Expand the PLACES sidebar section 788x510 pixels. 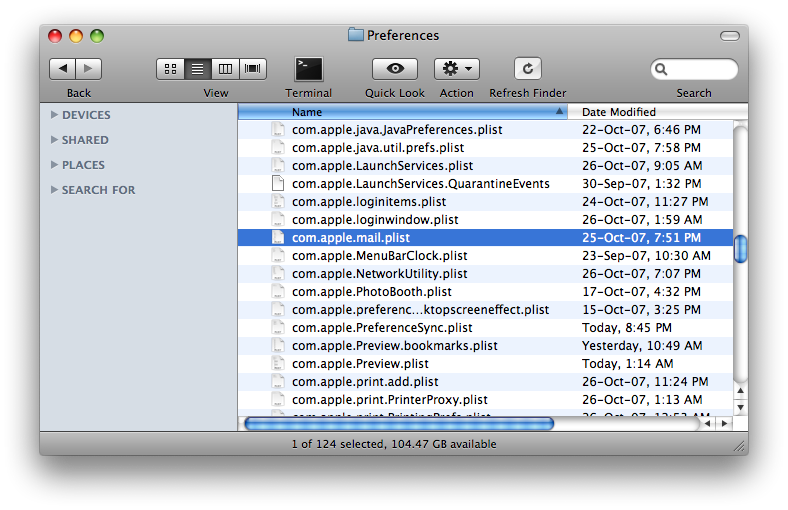coord(54,165)
